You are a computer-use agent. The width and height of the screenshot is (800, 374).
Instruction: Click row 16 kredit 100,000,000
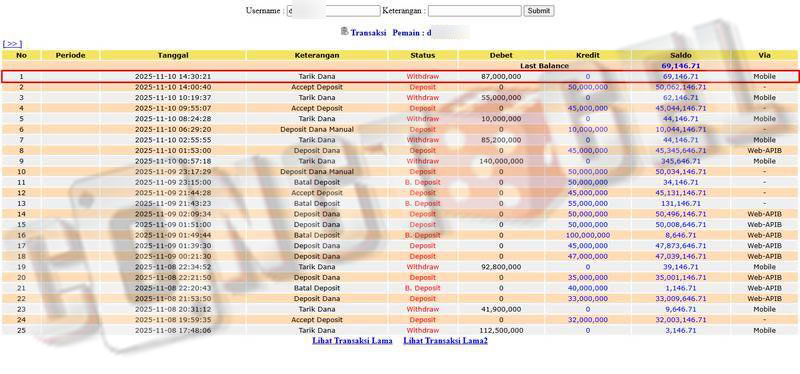point(588,235)
